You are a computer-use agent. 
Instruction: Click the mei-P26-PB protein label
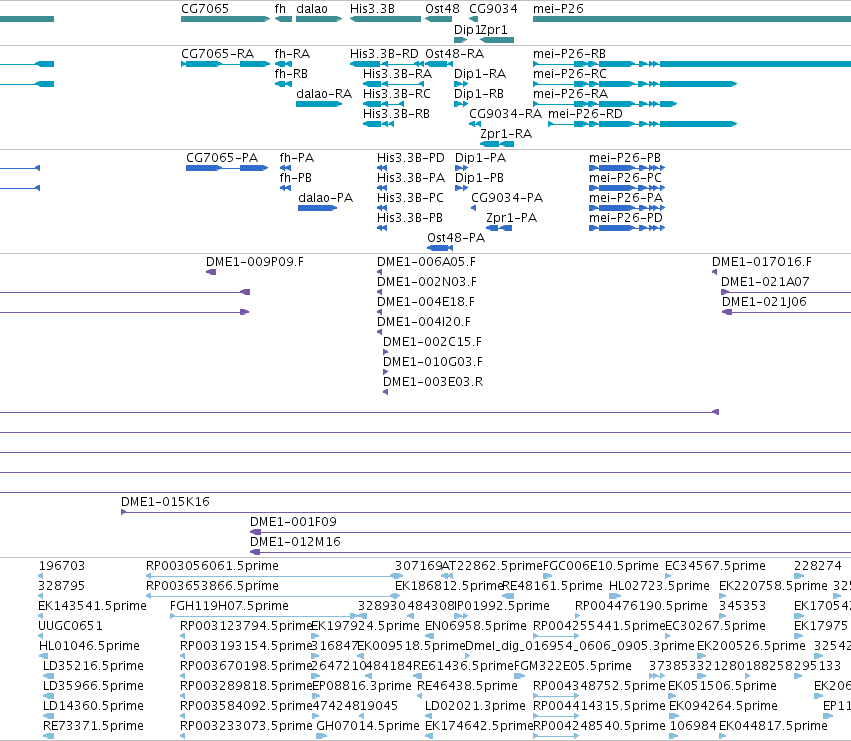click(x=625, y=158)
